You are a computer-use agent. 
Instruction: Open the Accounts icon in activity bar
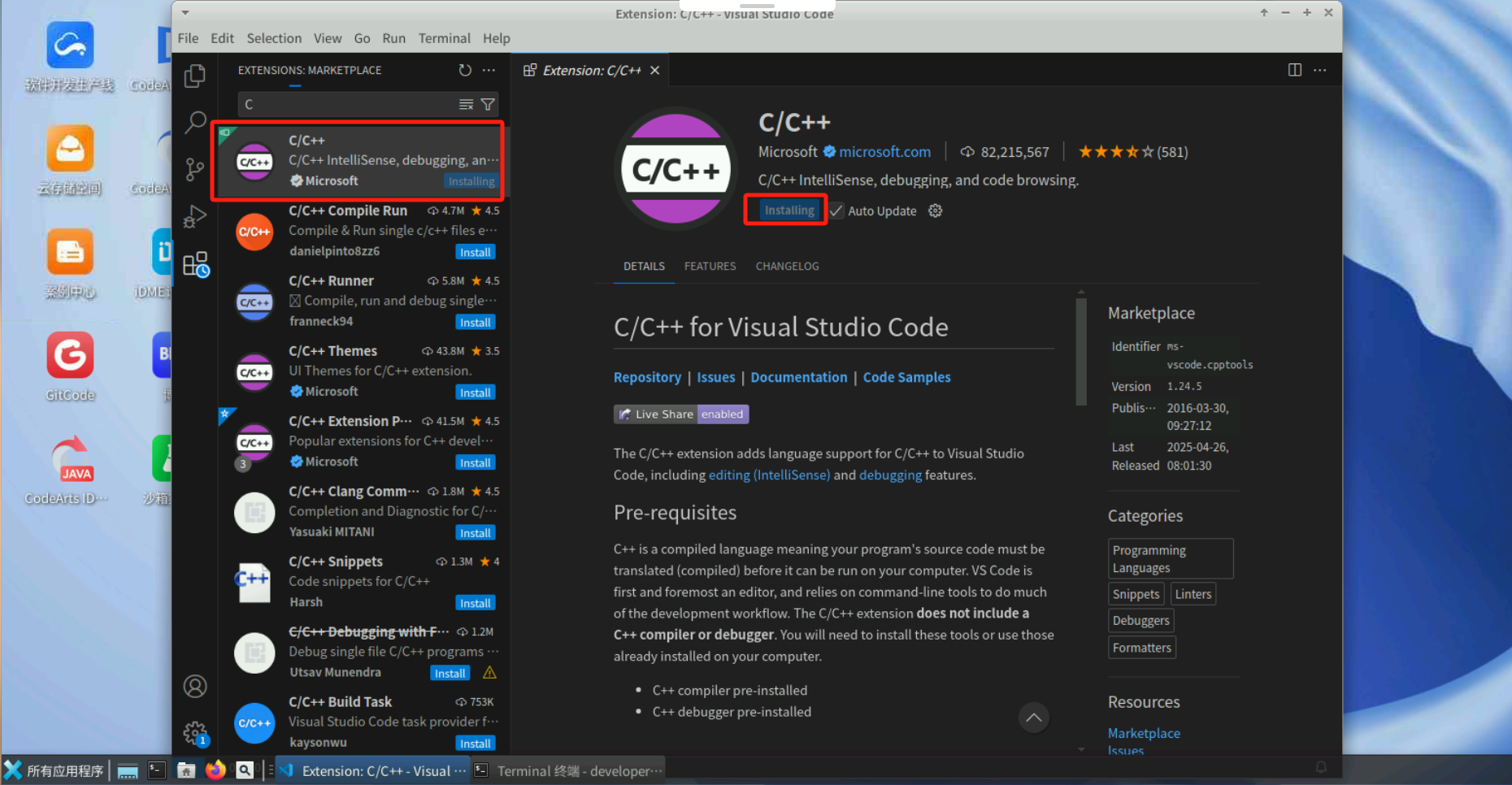195,687
